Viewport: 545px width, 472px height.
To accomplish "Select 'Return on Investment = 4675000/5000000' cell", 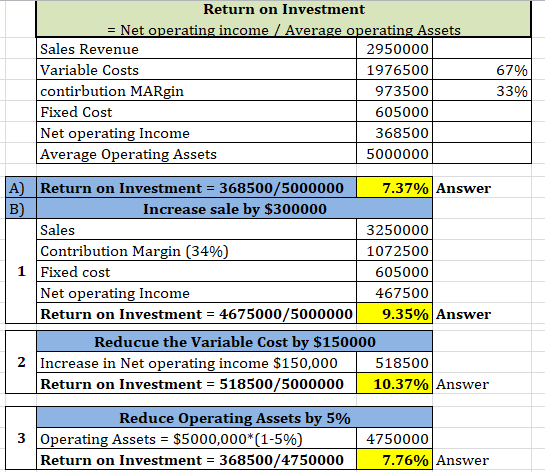I will click(x=196, y=313).
